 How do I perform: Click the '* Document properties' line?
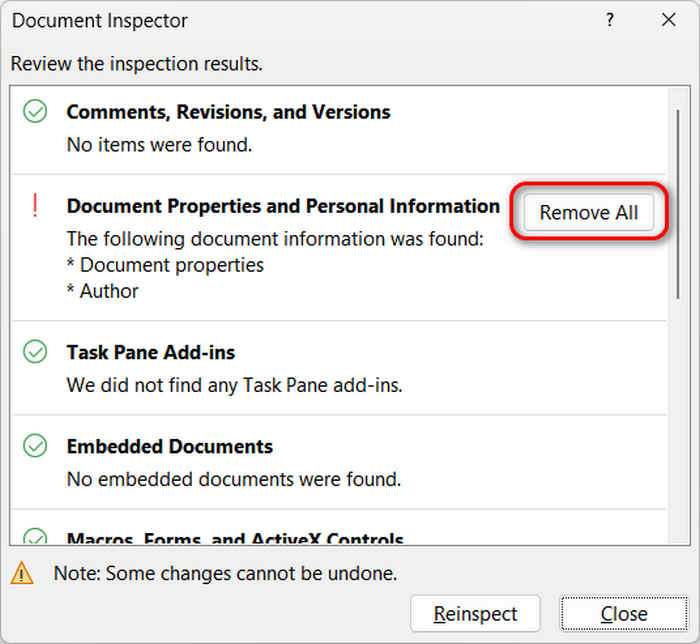coord(165,265)
